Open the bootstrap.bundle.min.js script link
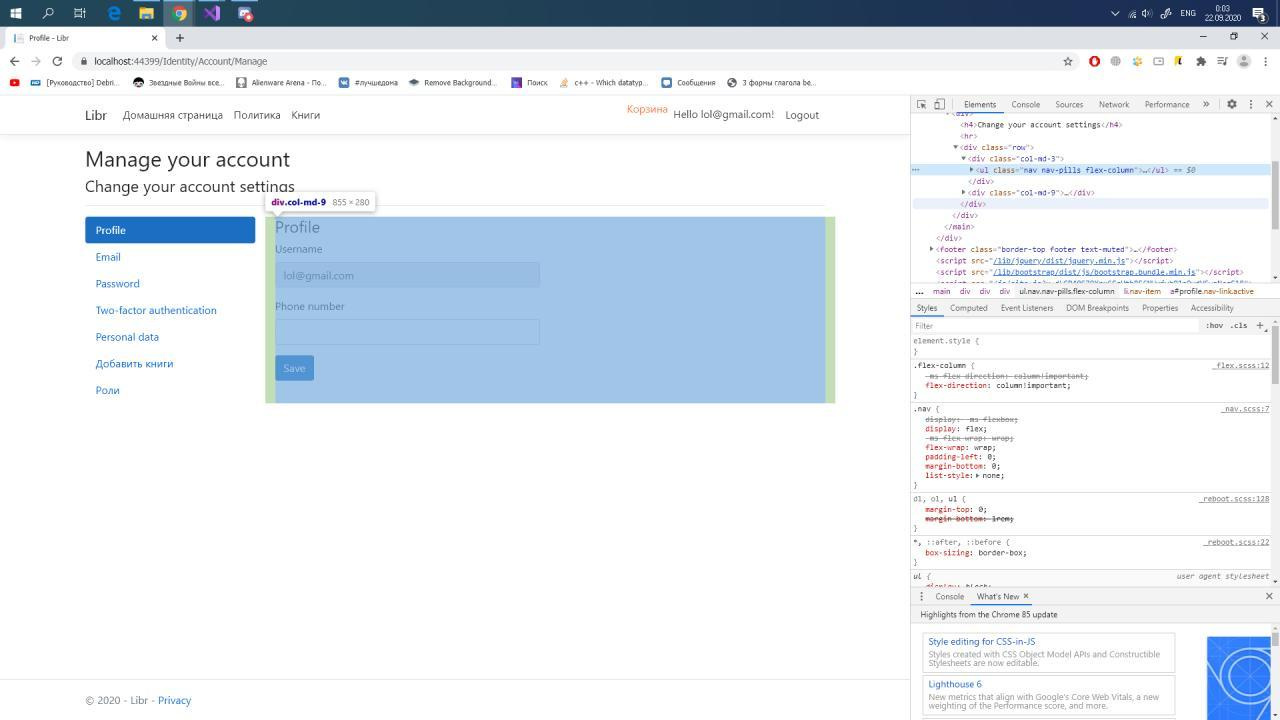1280x720 pixels. 1093,272
